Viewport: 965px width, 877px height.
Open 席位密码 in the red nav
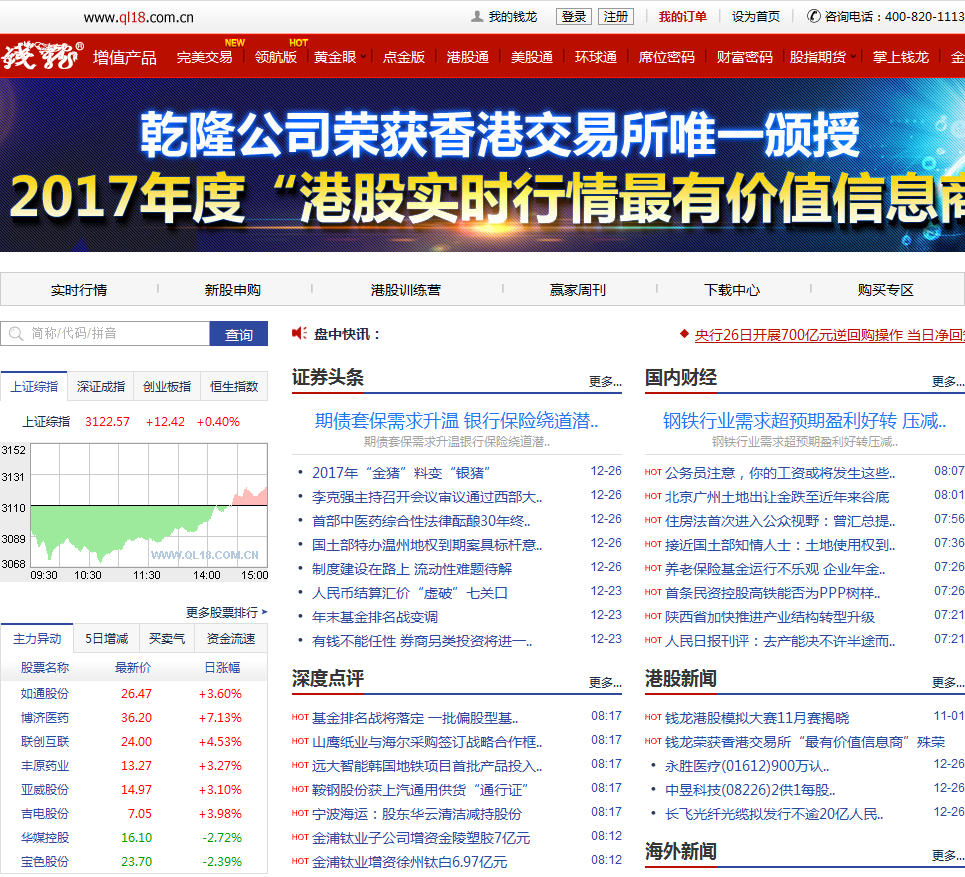667,57
